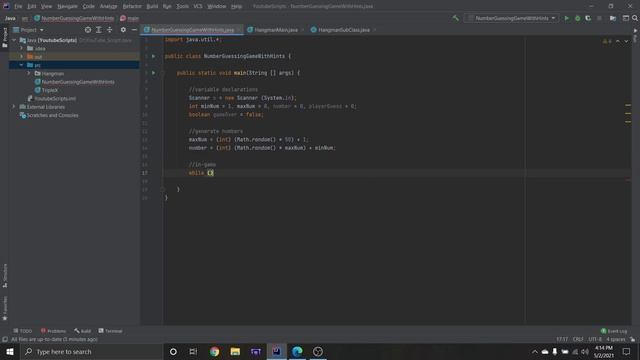Open OBS Studio from taskbar
Screen dimensions: 640x360
pos(318,351)
